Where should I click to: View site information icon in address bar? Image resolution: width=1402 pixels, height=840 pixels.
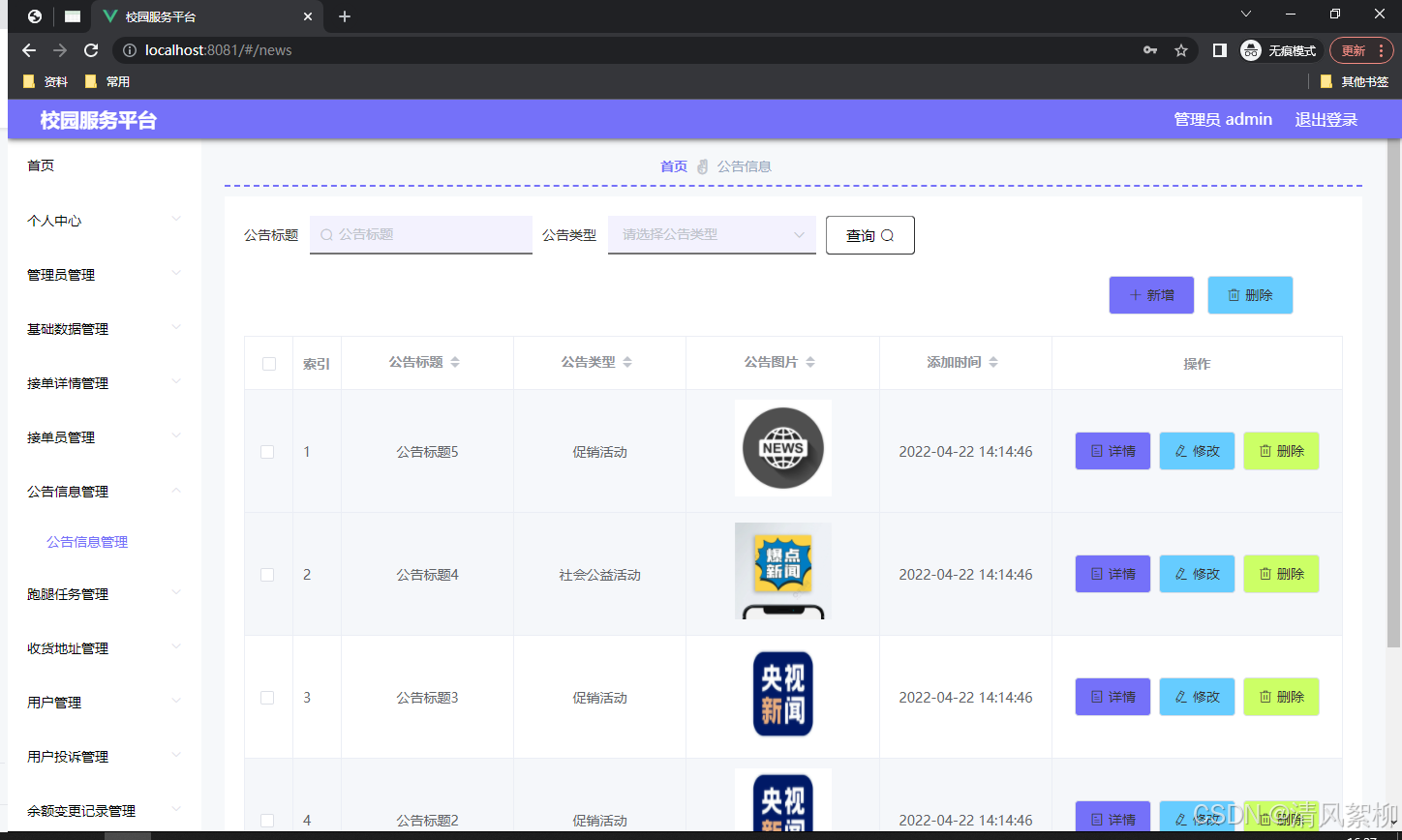130,50
